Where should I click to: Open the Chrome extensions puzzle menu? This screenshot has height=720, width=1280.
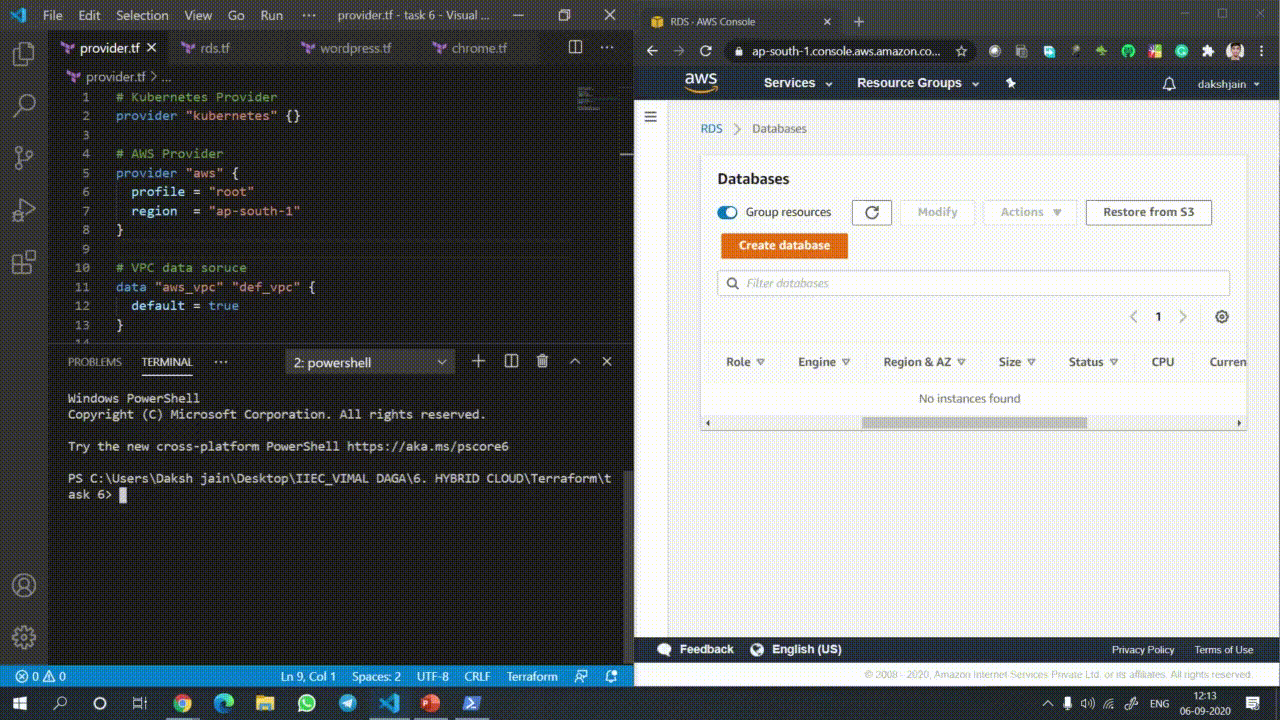[1208, 51]
